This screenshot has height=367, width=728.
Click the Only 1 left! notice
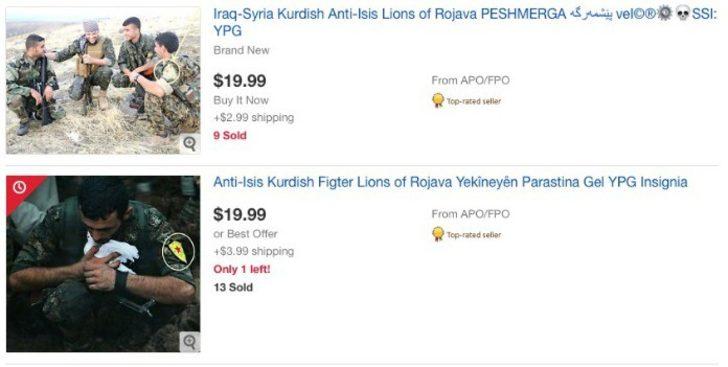242,269
